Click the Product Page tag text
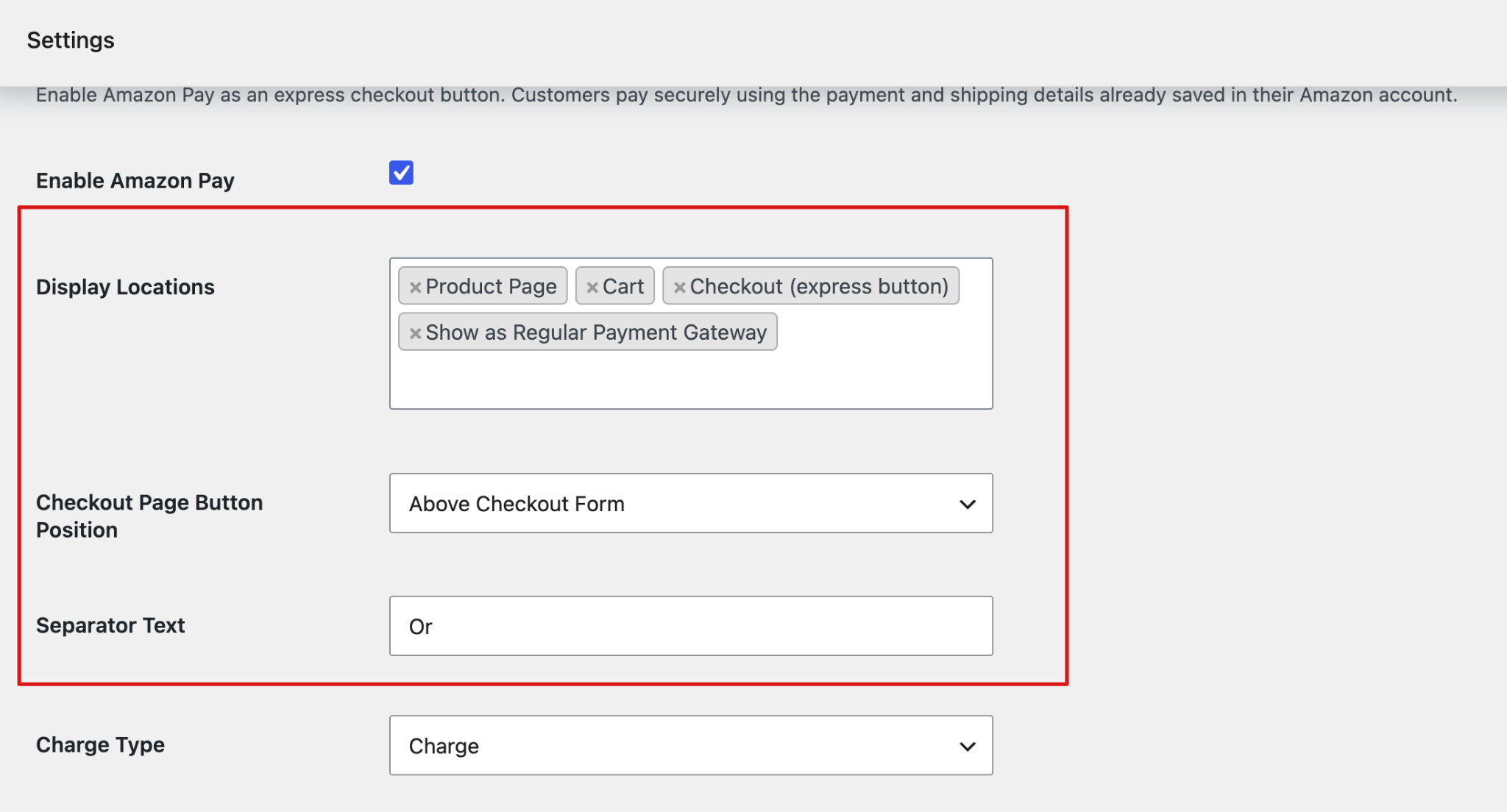This screenshot has width=1507, height=812. [x=491, y=286]
